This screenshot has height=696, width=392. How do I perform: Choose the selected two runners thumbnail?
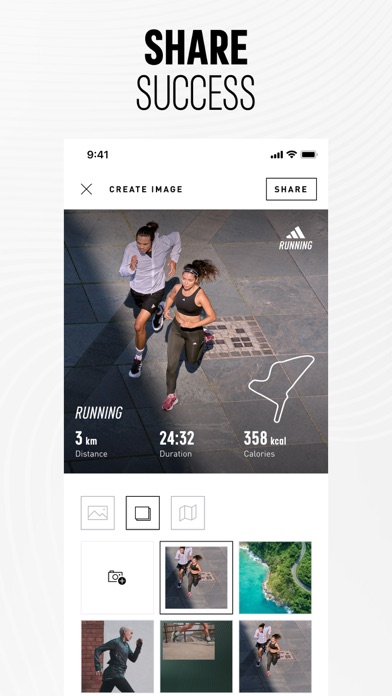196,577
